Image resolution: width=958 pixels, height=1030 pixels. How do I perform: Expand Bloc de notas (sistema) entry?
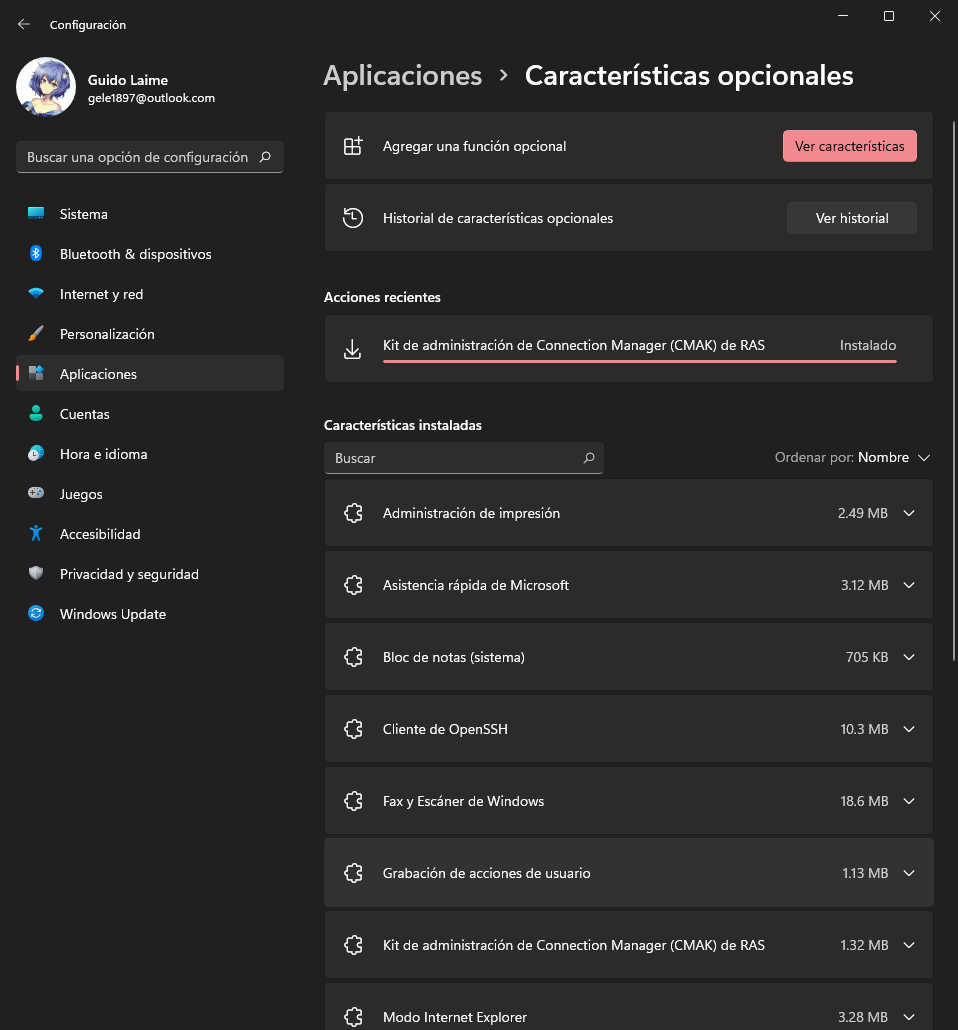pos(909,657)
